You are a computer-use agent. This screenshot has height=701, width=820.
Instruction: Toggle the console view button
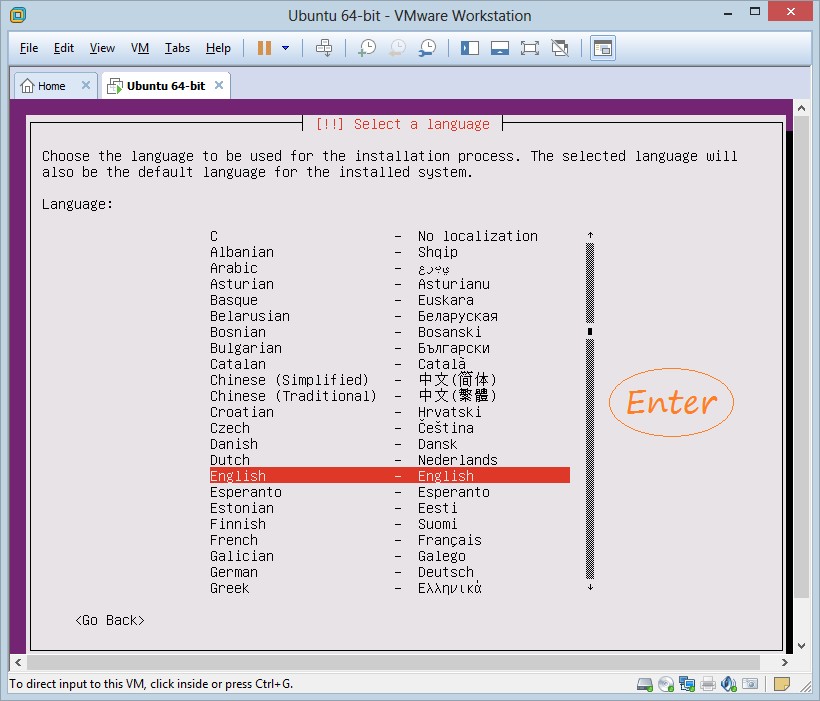[x=602, y=48]
